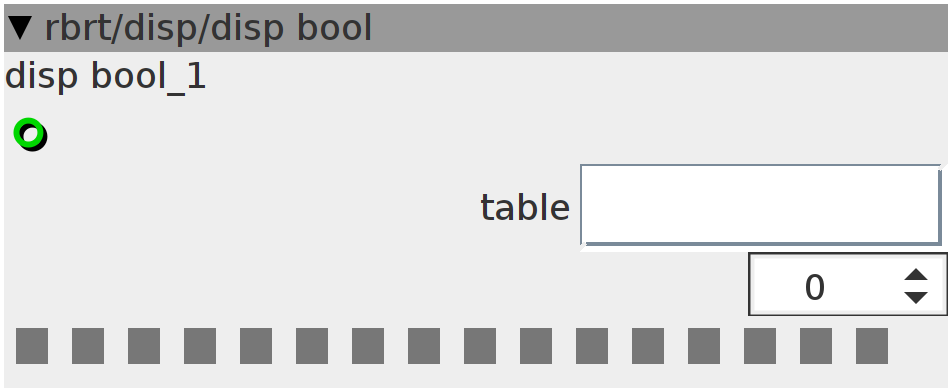This screenshot has height=392, width=952.
Task: Select the disp bool_1 label
Action: click(x=106, y=77)
